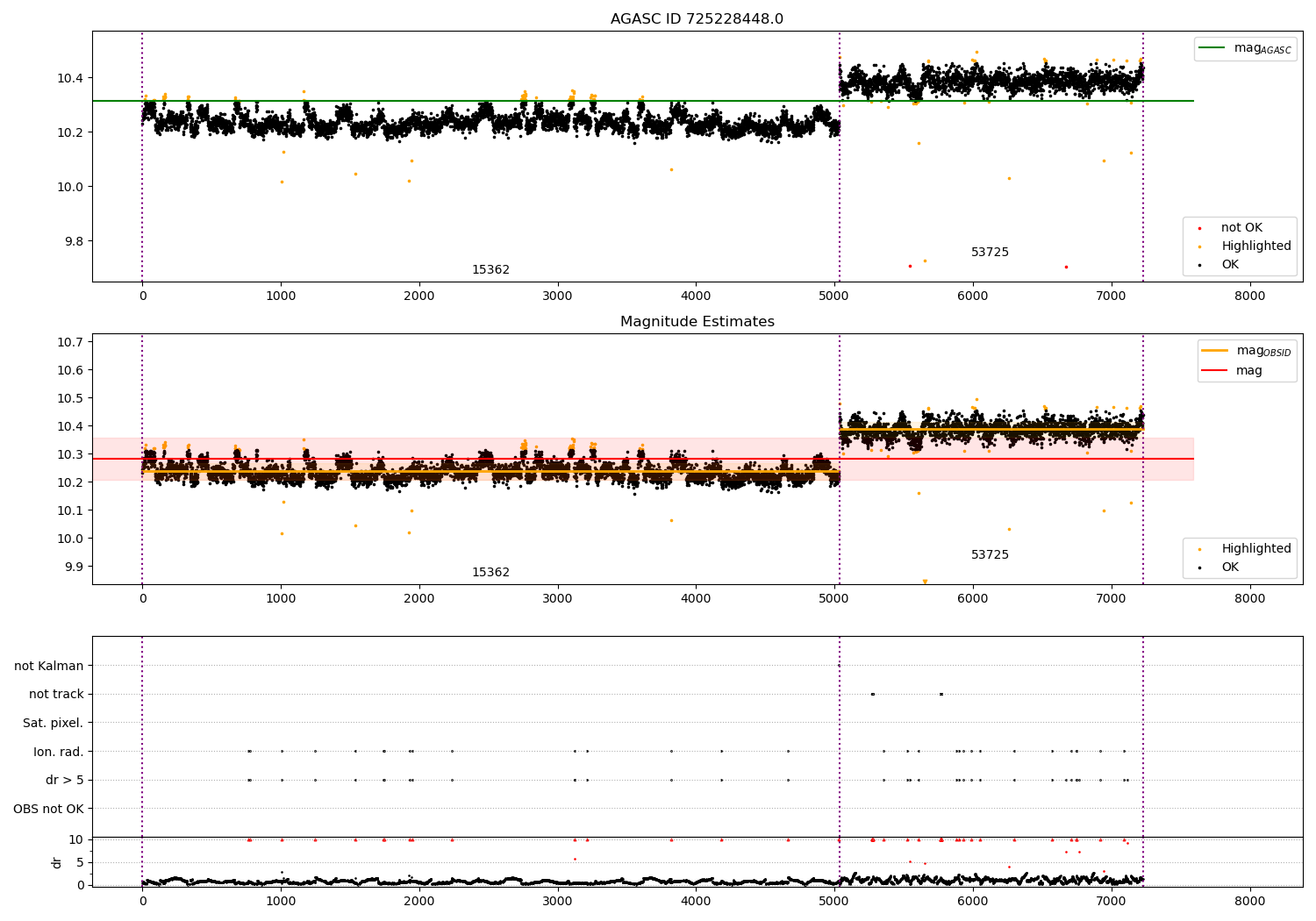Screen dimensions: 1316x921
Task: Click obsid label '15362' in Magnitude Estimates plot
Action: click(490, 573)
